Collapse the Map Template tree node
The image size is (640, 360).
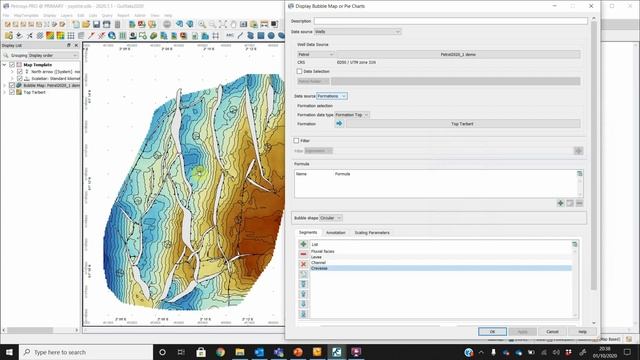(x=4, y=65)
